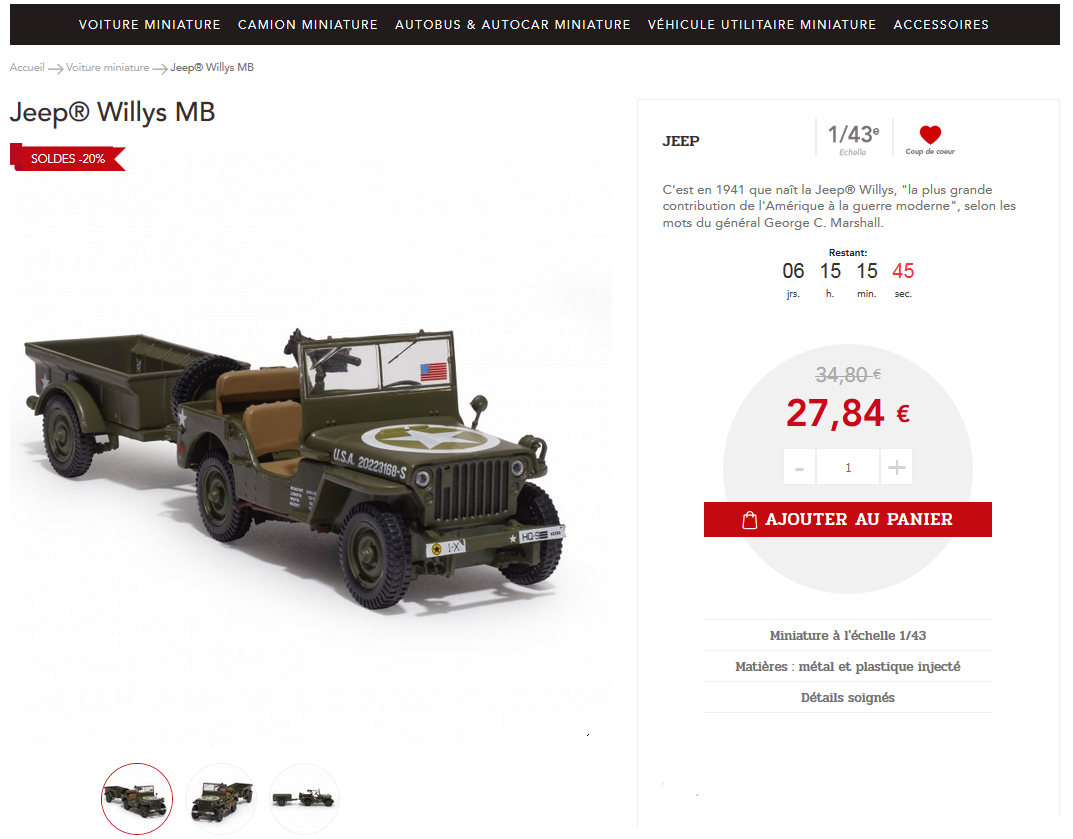
Task: Open the Camion Miniature menu
Action: click(308, 25)
